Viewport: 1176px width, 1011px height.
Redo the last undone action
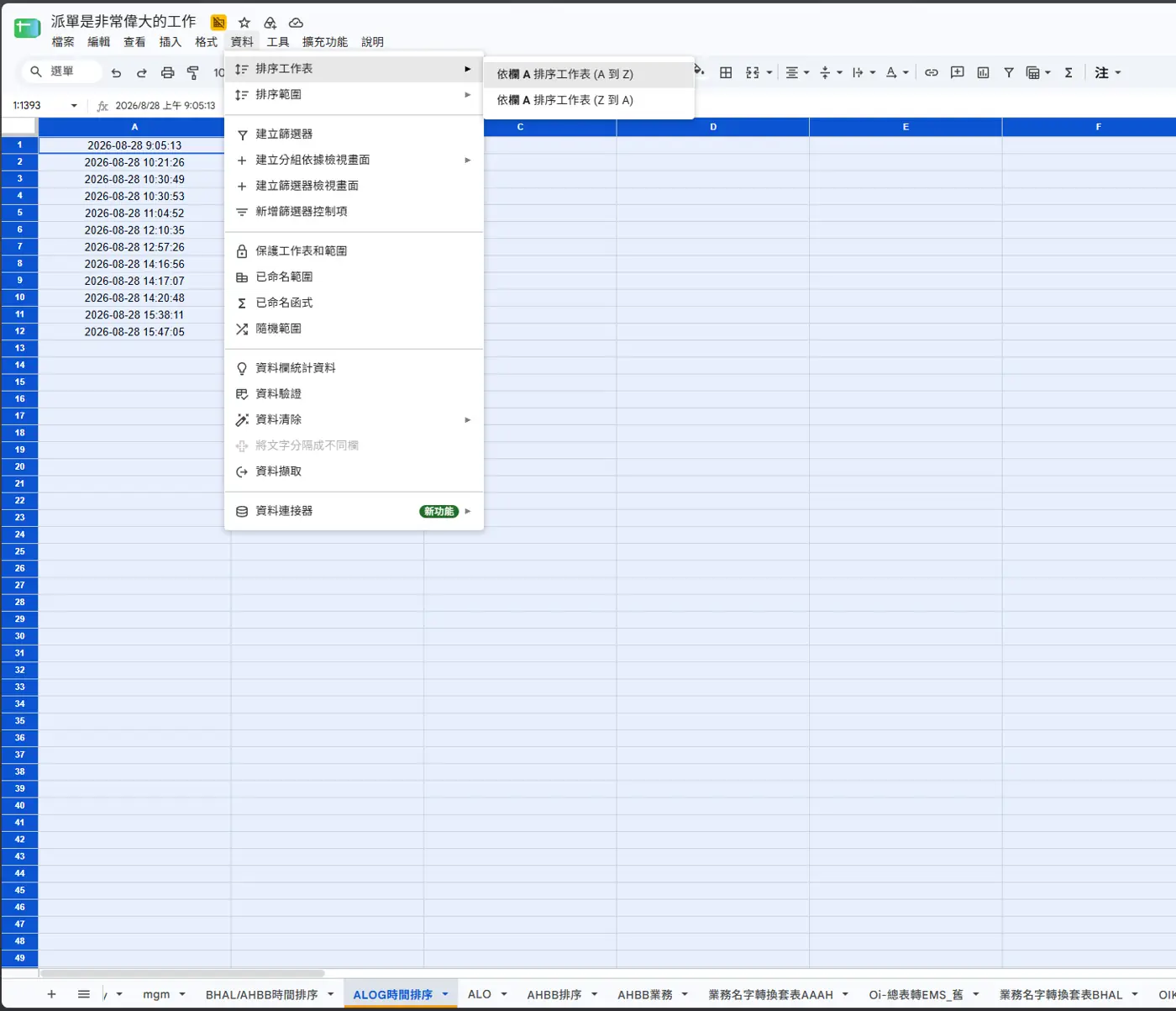[x=142, y=72]
